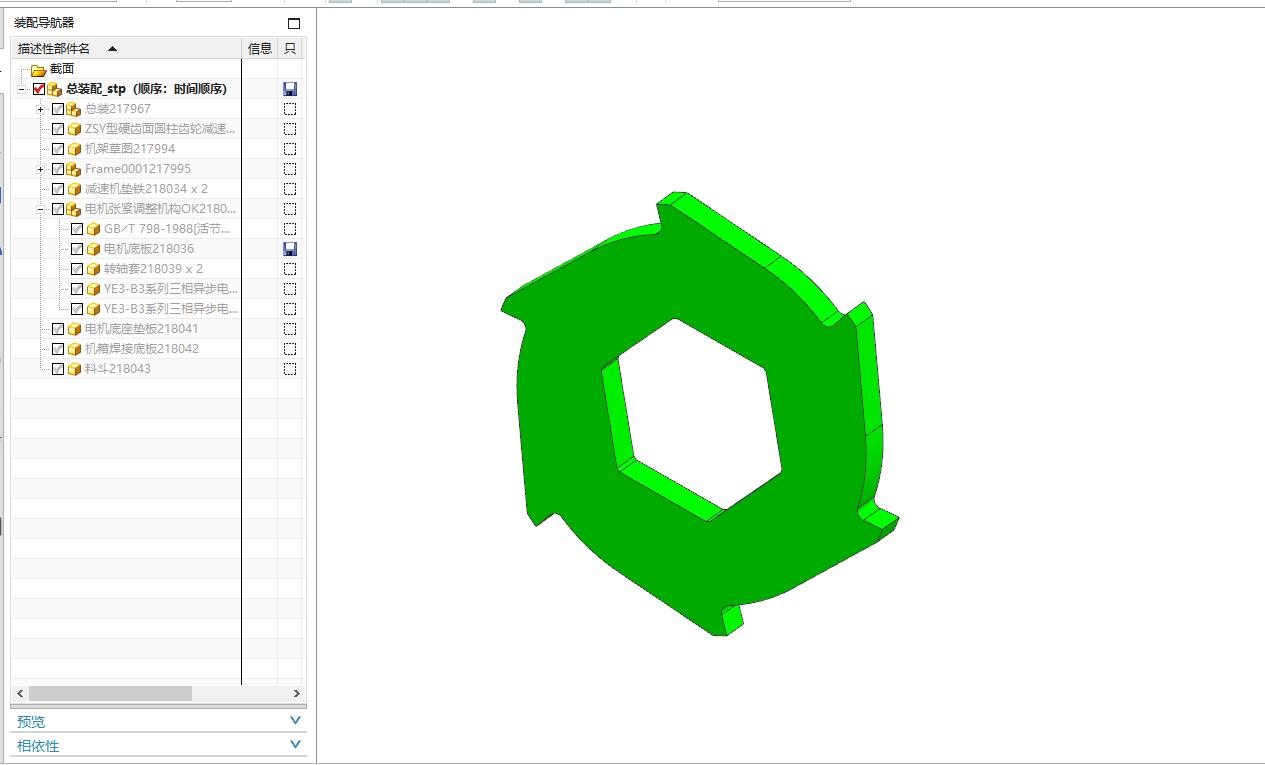Expand the 预览 panel
Image resolution: width=1265 pixels, height=765 pixels.
[295, 721]
